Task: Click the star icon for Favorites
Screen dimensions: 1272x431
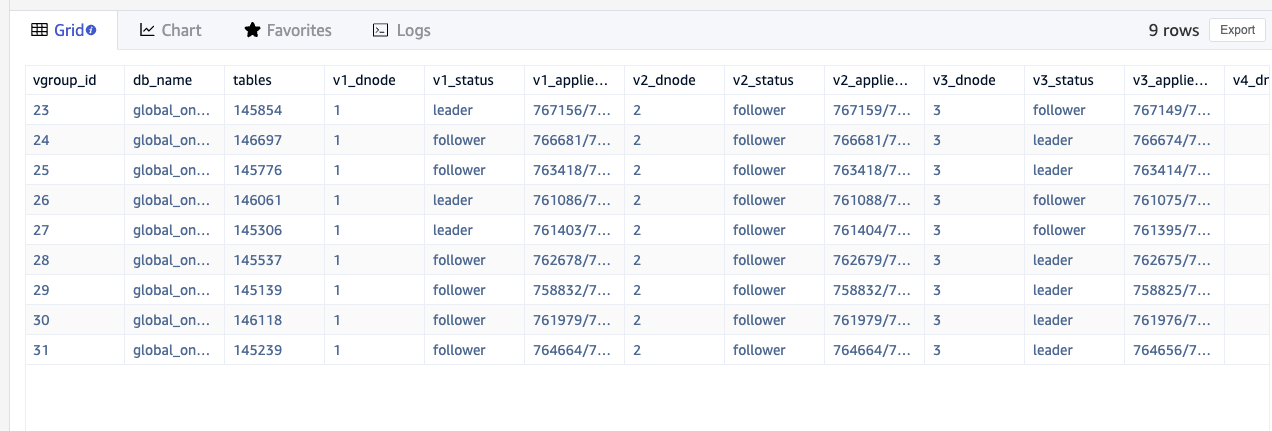Action: 252,30
